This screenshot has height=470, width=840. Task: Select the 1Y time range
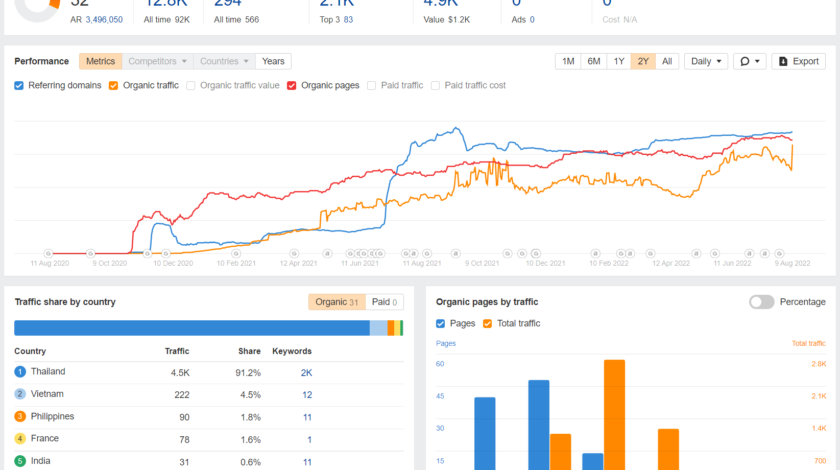[619, 61]
